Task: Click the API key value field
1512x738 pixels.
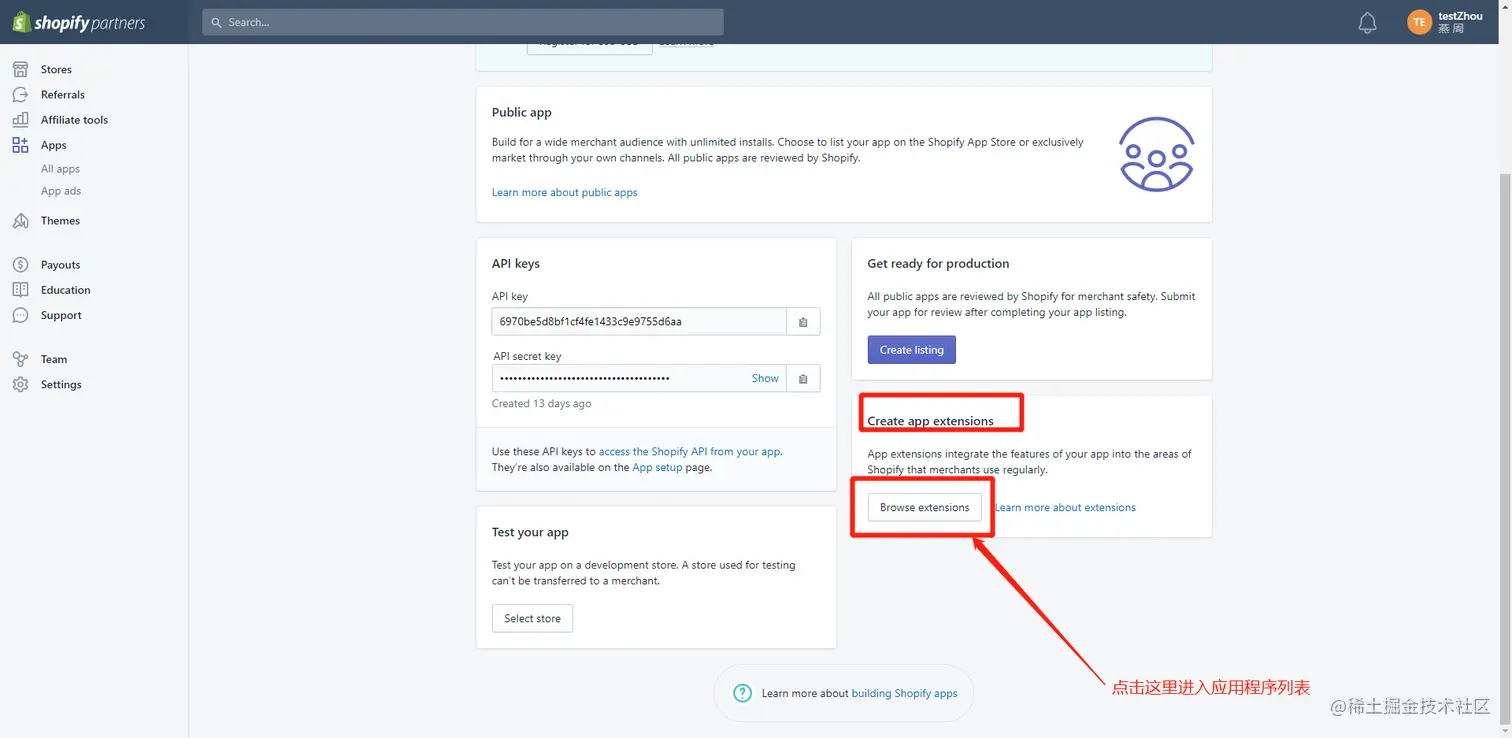Action: point(639,321)
